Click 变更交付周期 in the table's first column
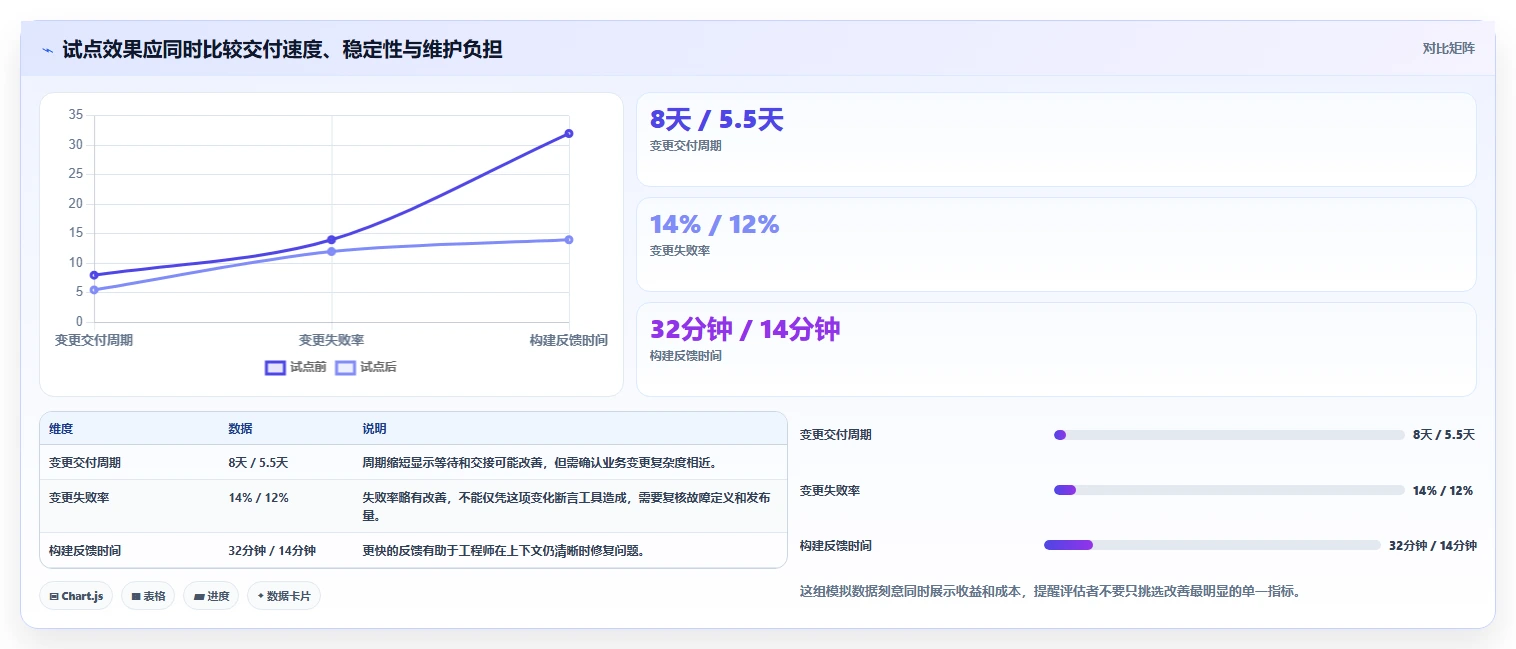 point(85,463)
